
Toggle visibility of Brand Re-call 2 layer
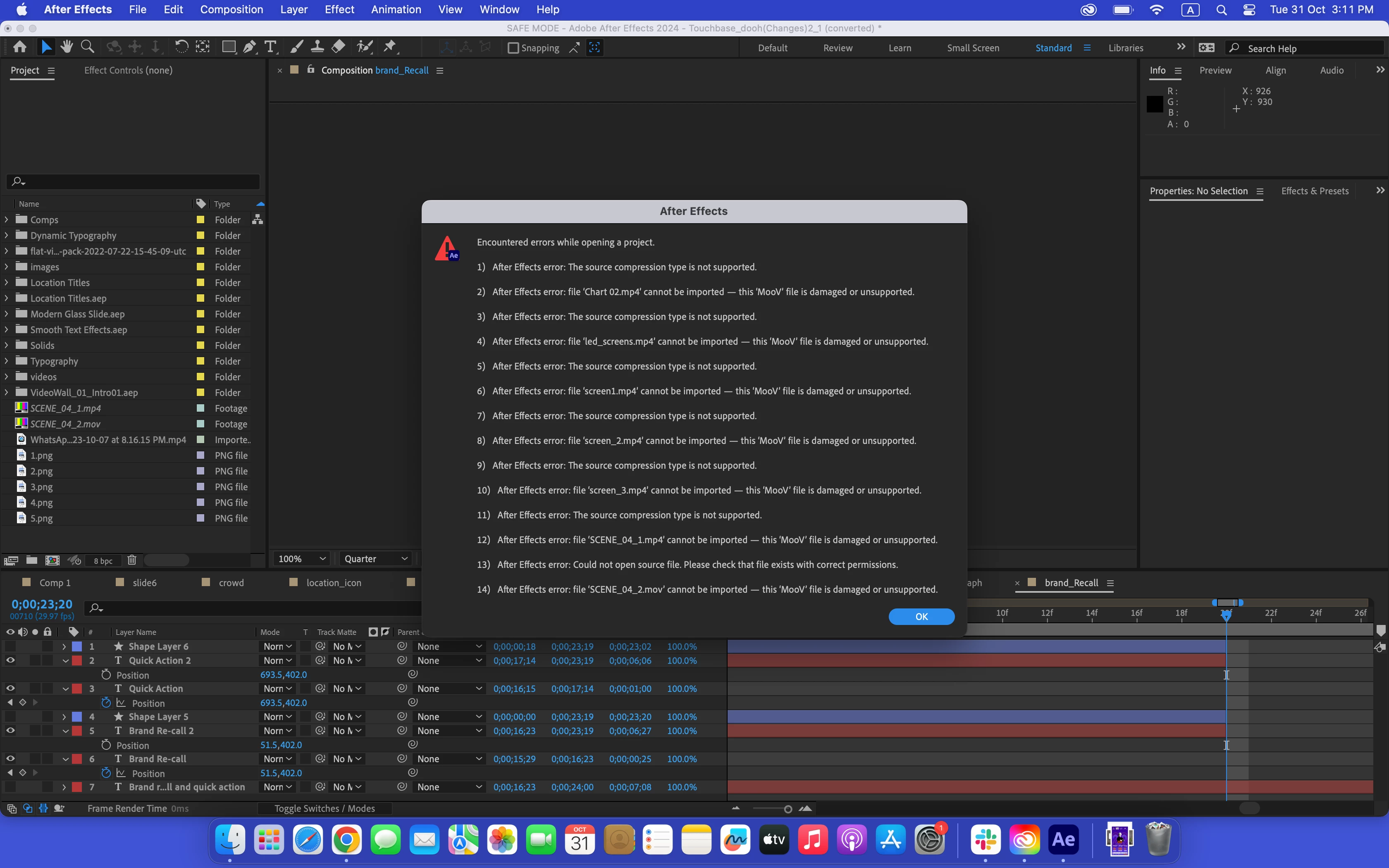(x=10, y=731)
